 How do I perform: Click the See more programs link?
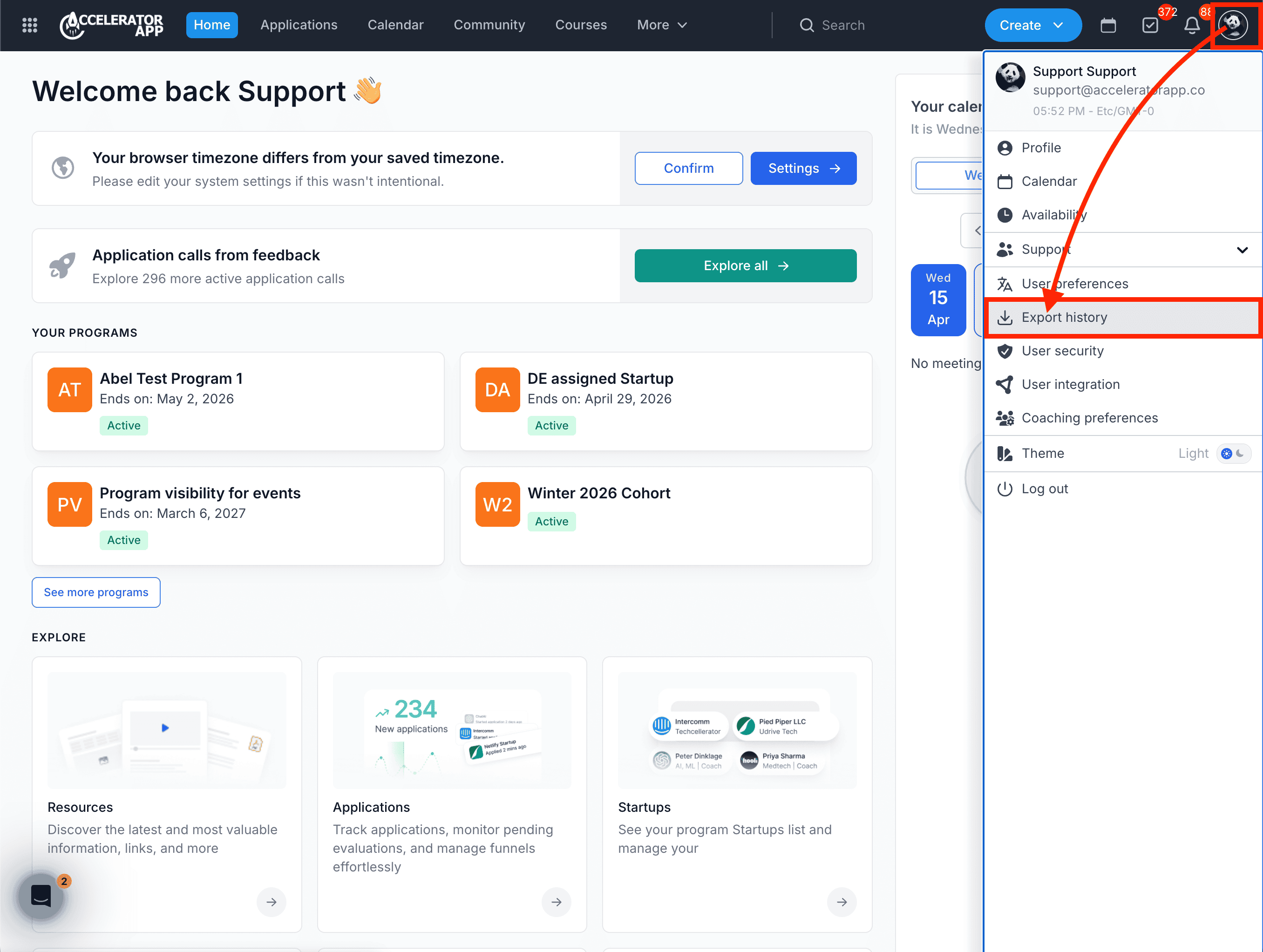96,592
